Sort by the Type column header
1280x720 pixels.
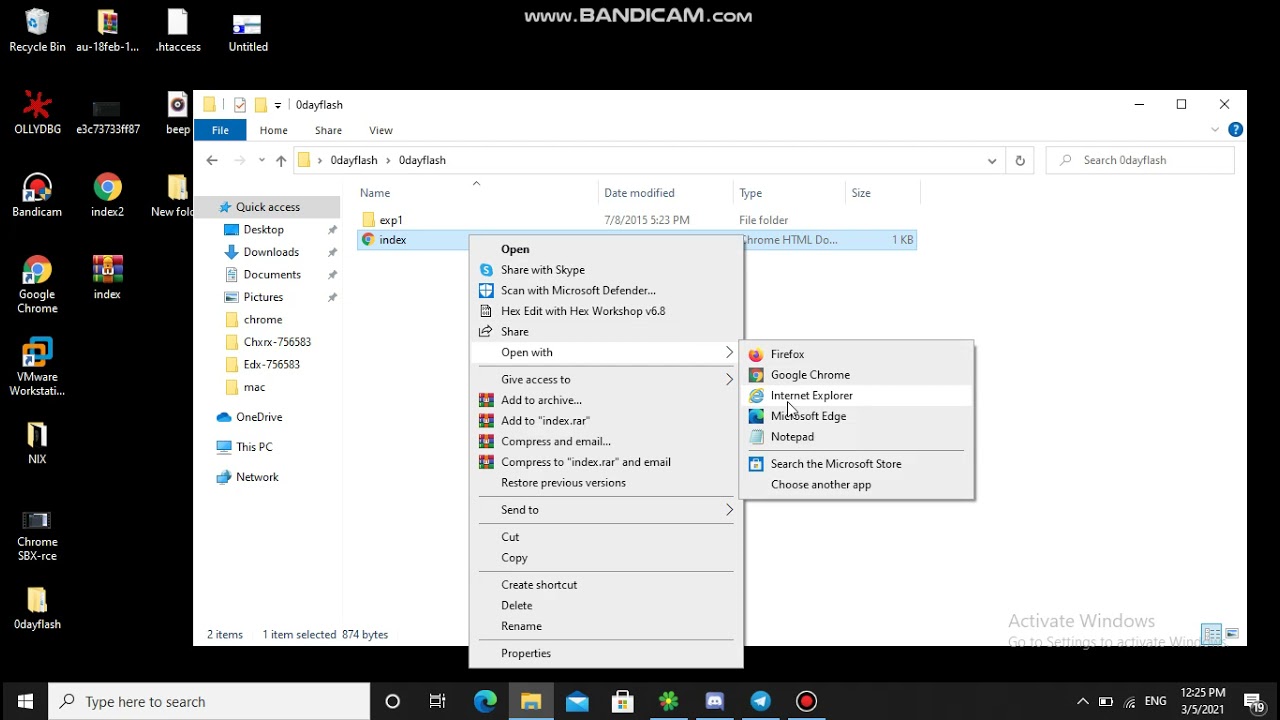point(788,193)
